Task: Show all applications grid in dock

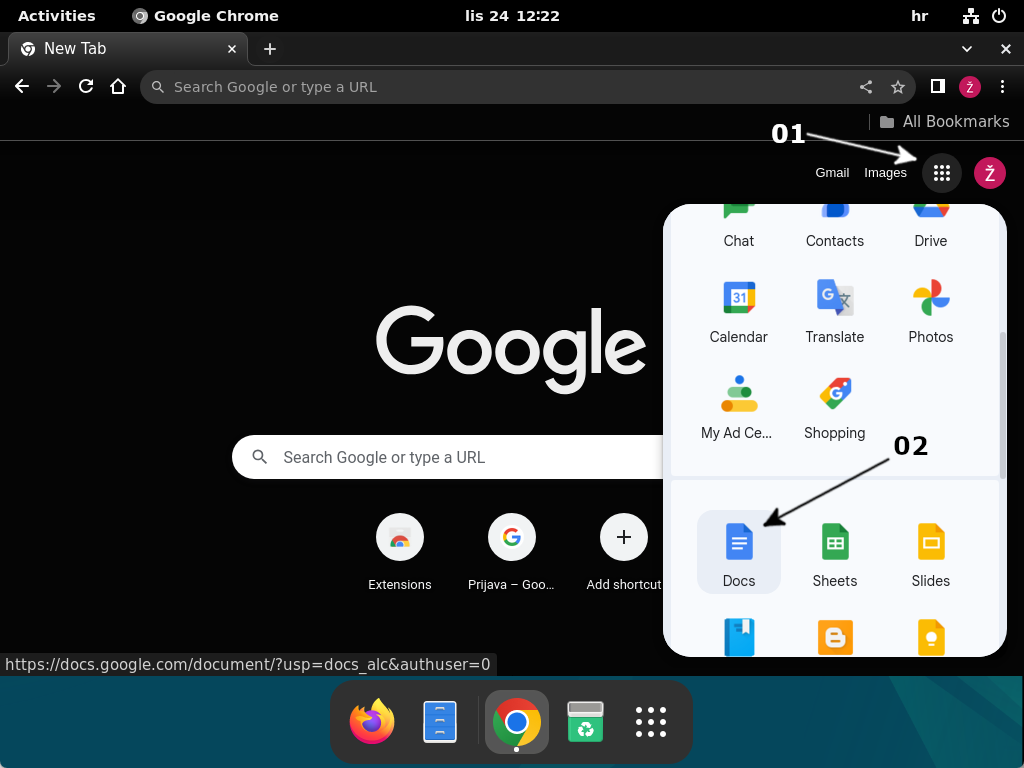Action: 651,722
